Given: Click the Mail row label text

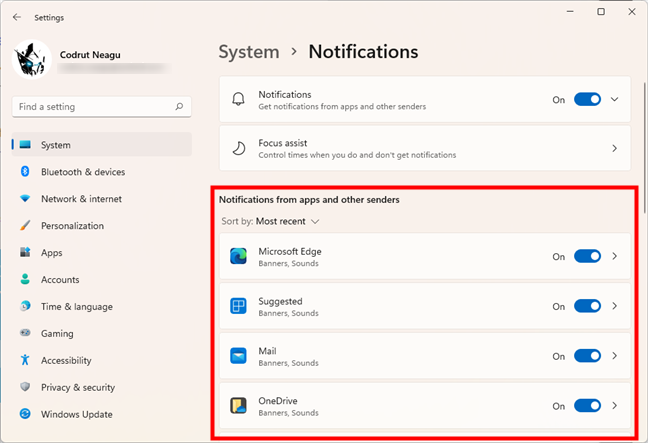Looking at the screenshot, I should pos(267,351).
